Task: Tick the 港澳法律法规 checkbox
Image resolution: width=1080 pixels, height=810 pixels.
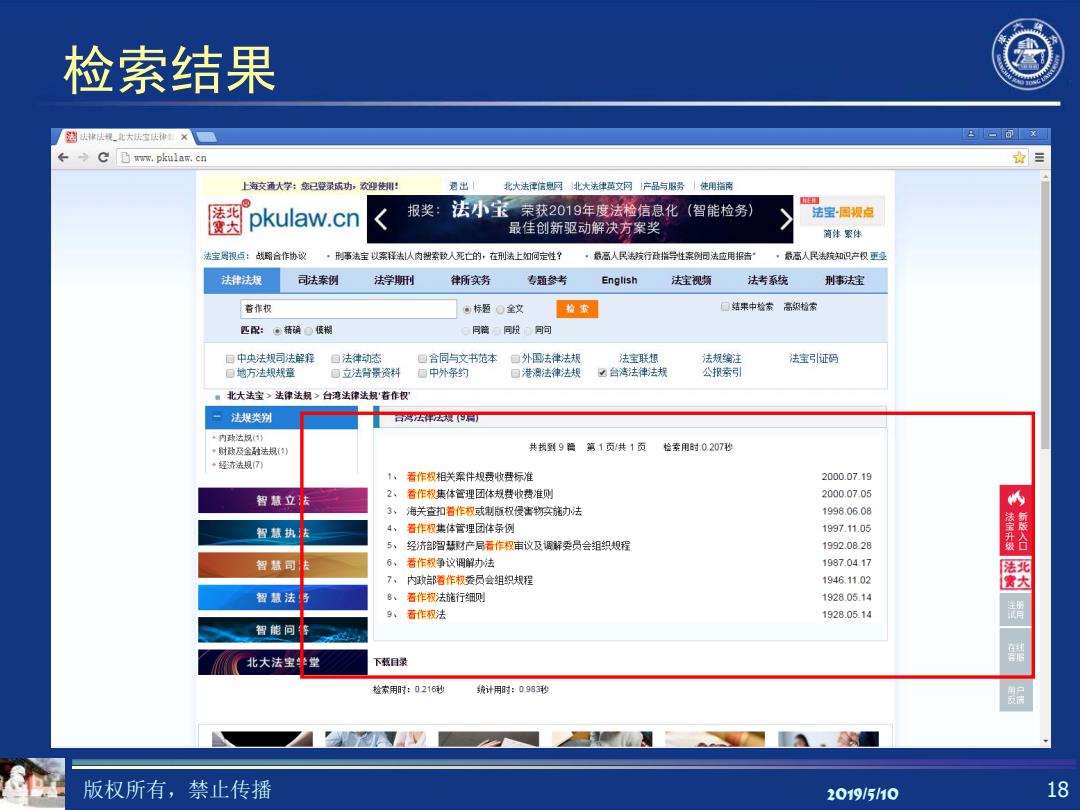Action: click(515, 373)
